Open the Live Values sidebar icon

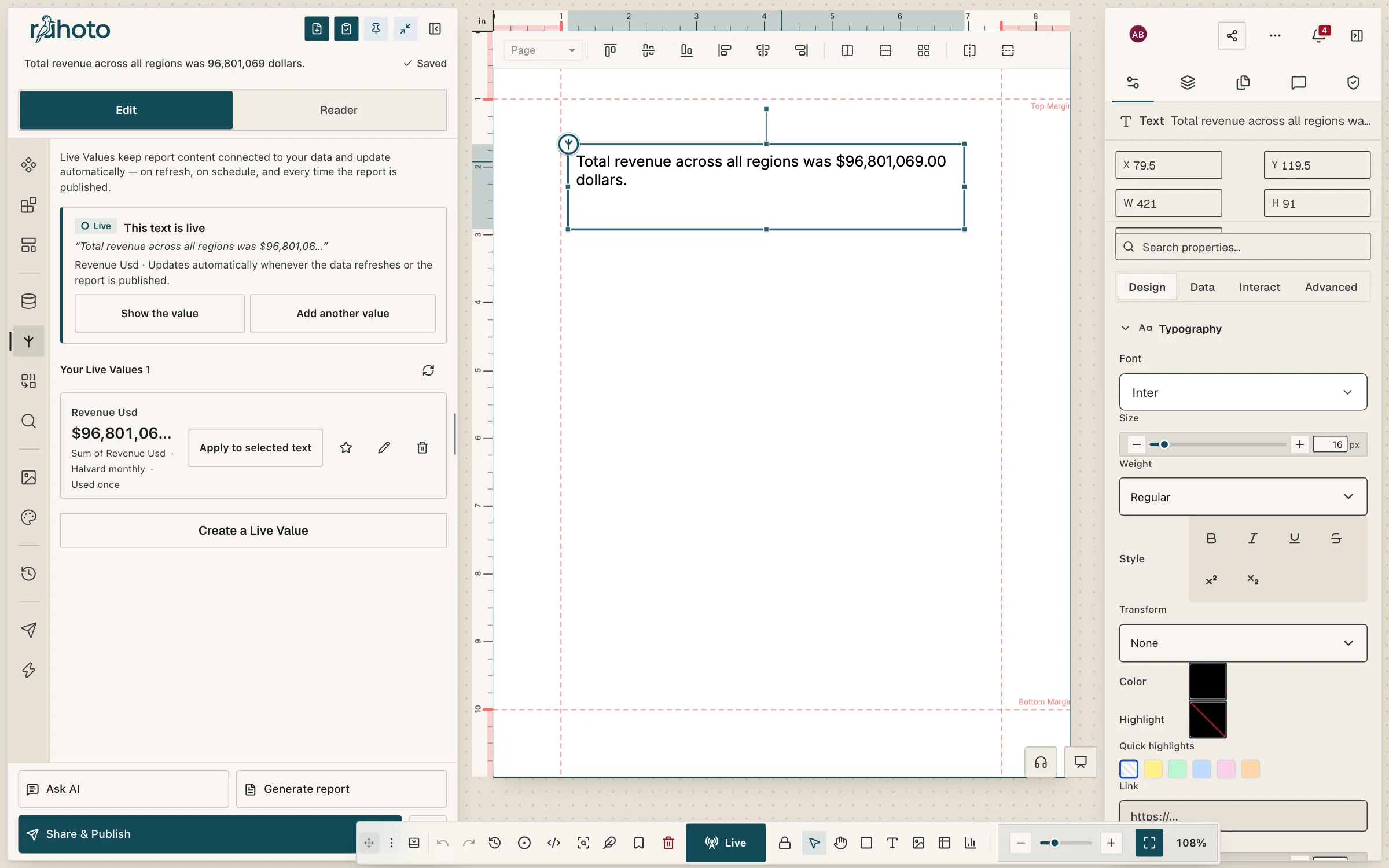click(x=28, y=341)
